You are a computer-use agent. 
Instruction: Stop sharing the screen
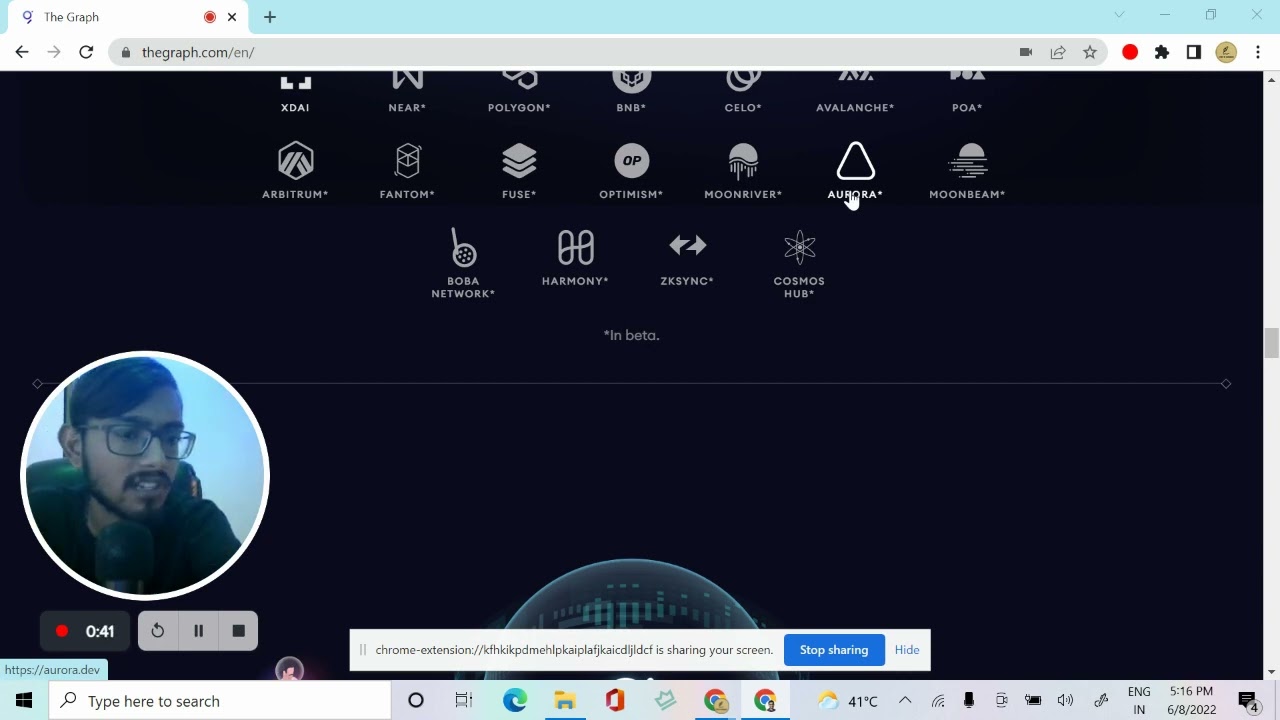834,650
